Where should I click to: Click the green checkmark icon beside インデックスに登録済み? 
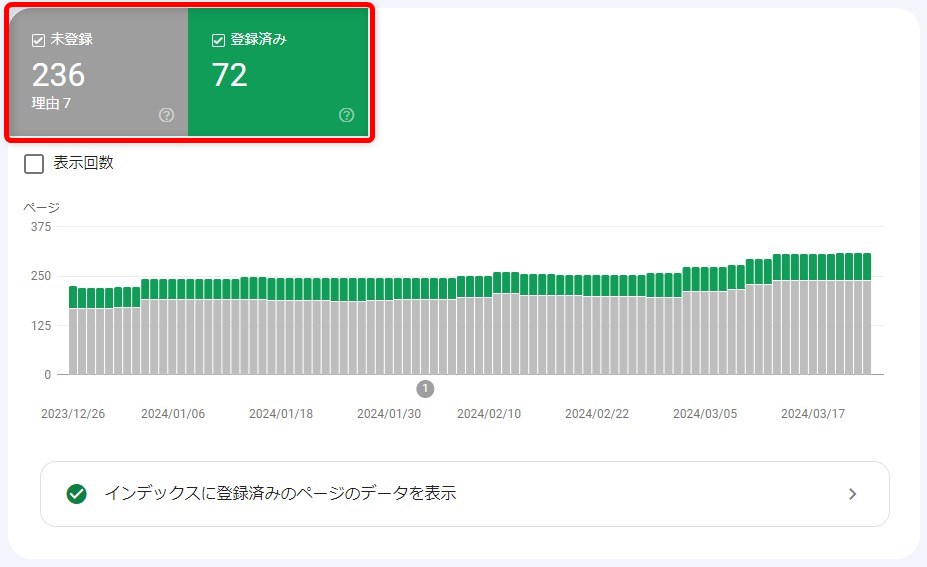pyautogui.click(x=76, y=494)
